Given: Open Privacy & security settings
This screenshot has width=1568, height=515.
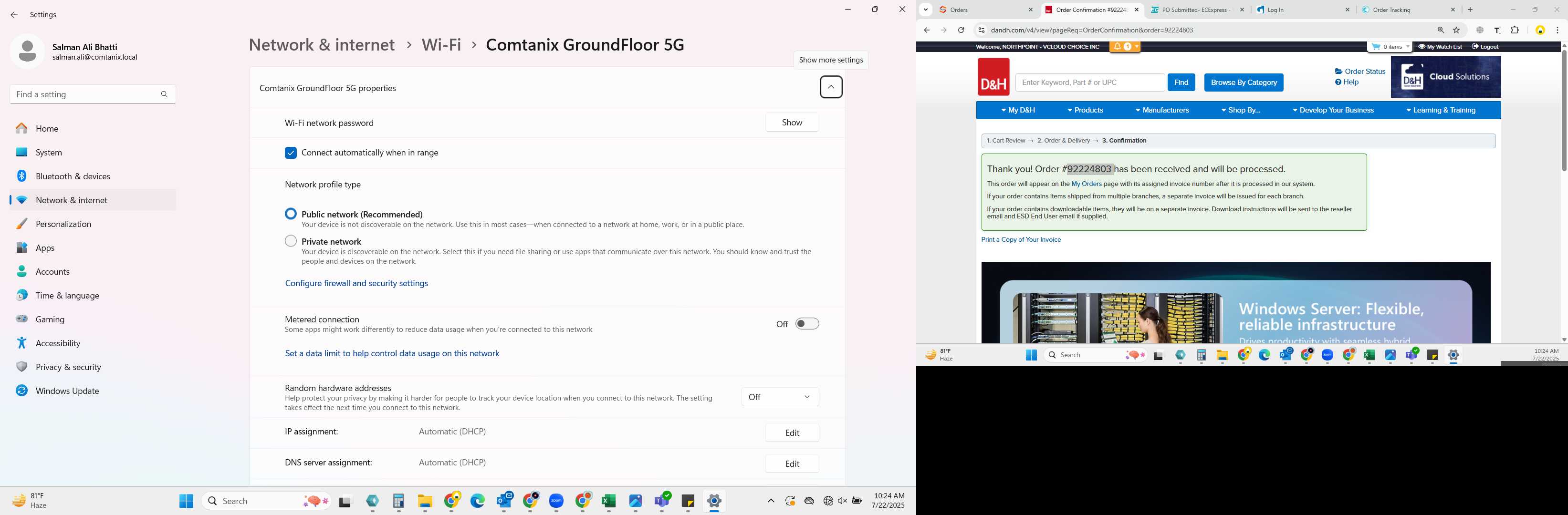Looking at the screenshot, I should (93, 367).
